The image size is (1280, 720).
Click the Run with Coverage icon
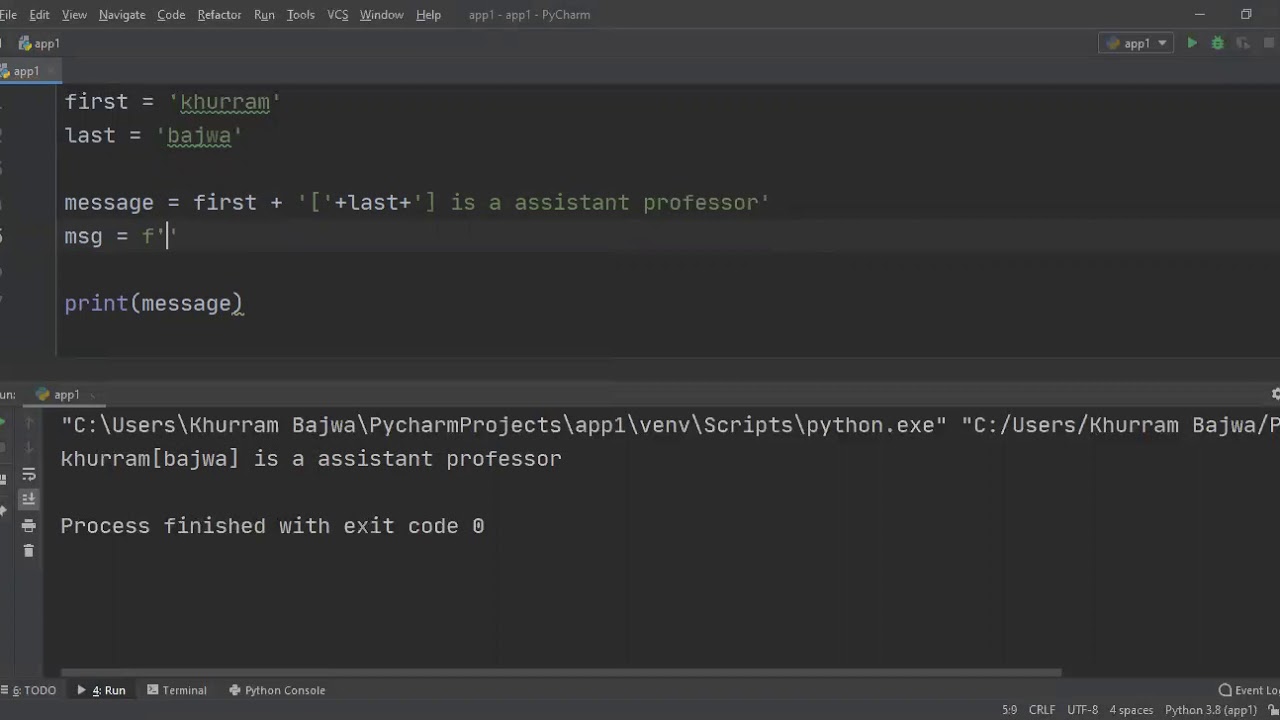pos(1243,43)
